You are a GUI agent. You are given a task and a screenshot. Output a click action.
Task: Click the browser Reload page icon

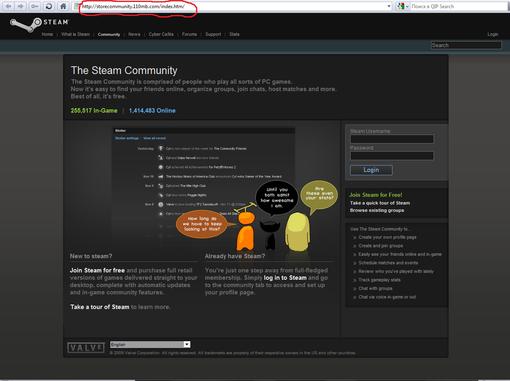(49, 6)
